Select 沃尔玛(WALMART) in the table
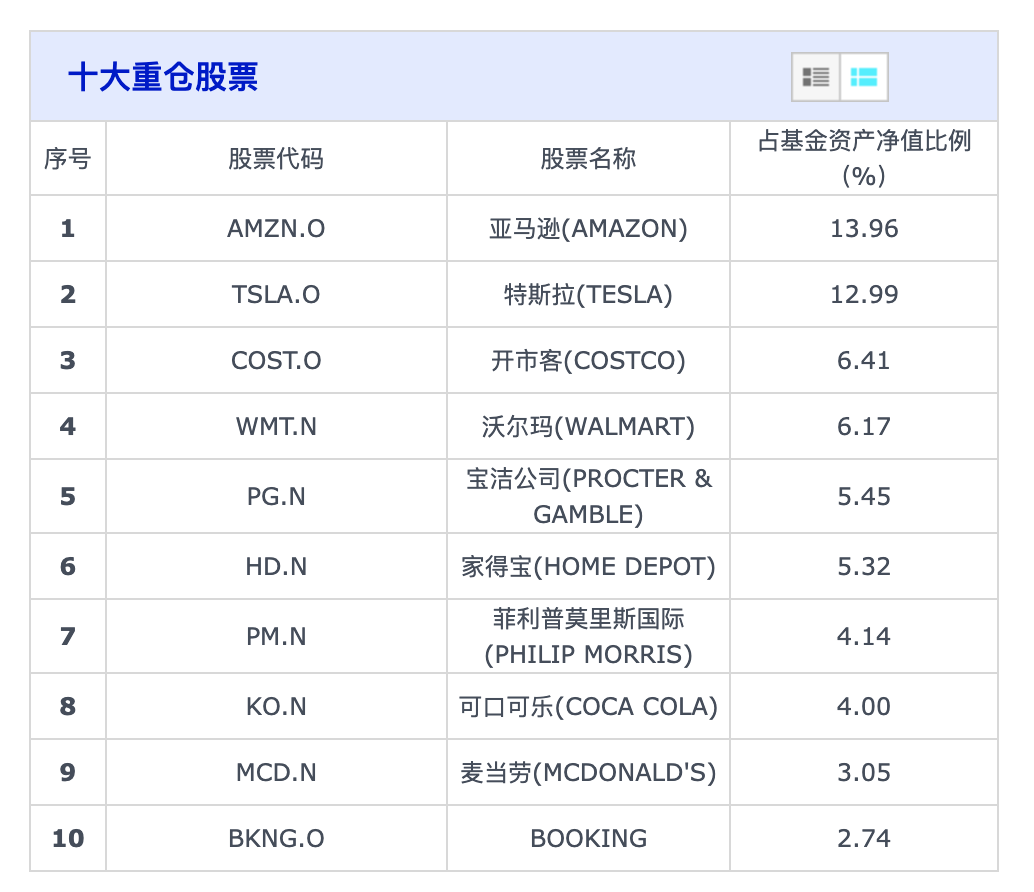Viewport: 1034px width, 892px height. tap(588, 426)
